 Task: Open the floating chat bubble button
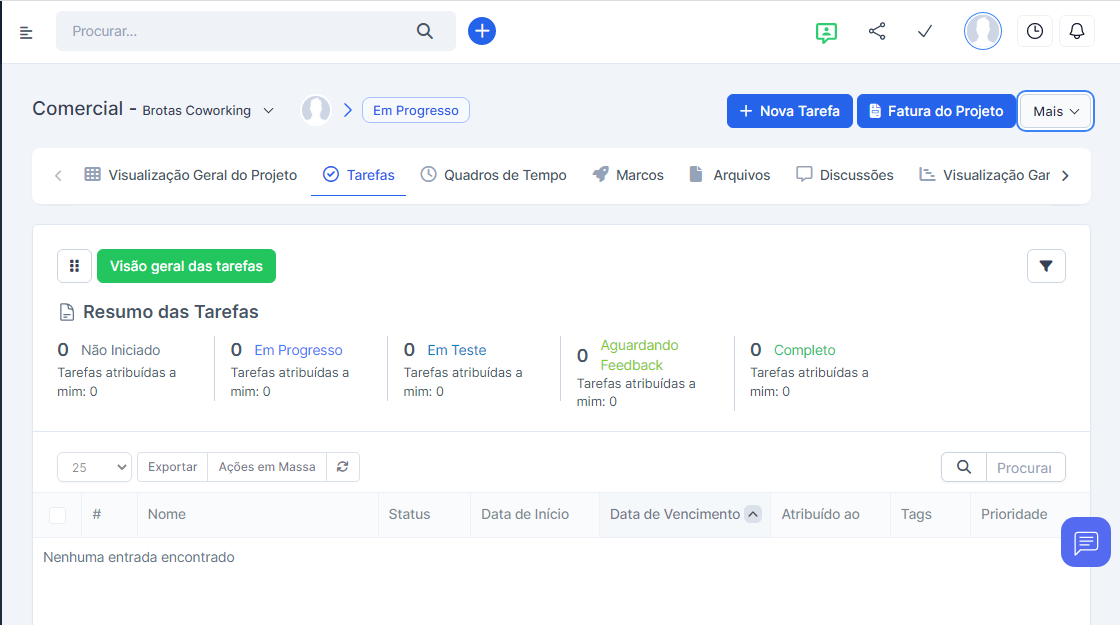click(x=1086, y=542)
